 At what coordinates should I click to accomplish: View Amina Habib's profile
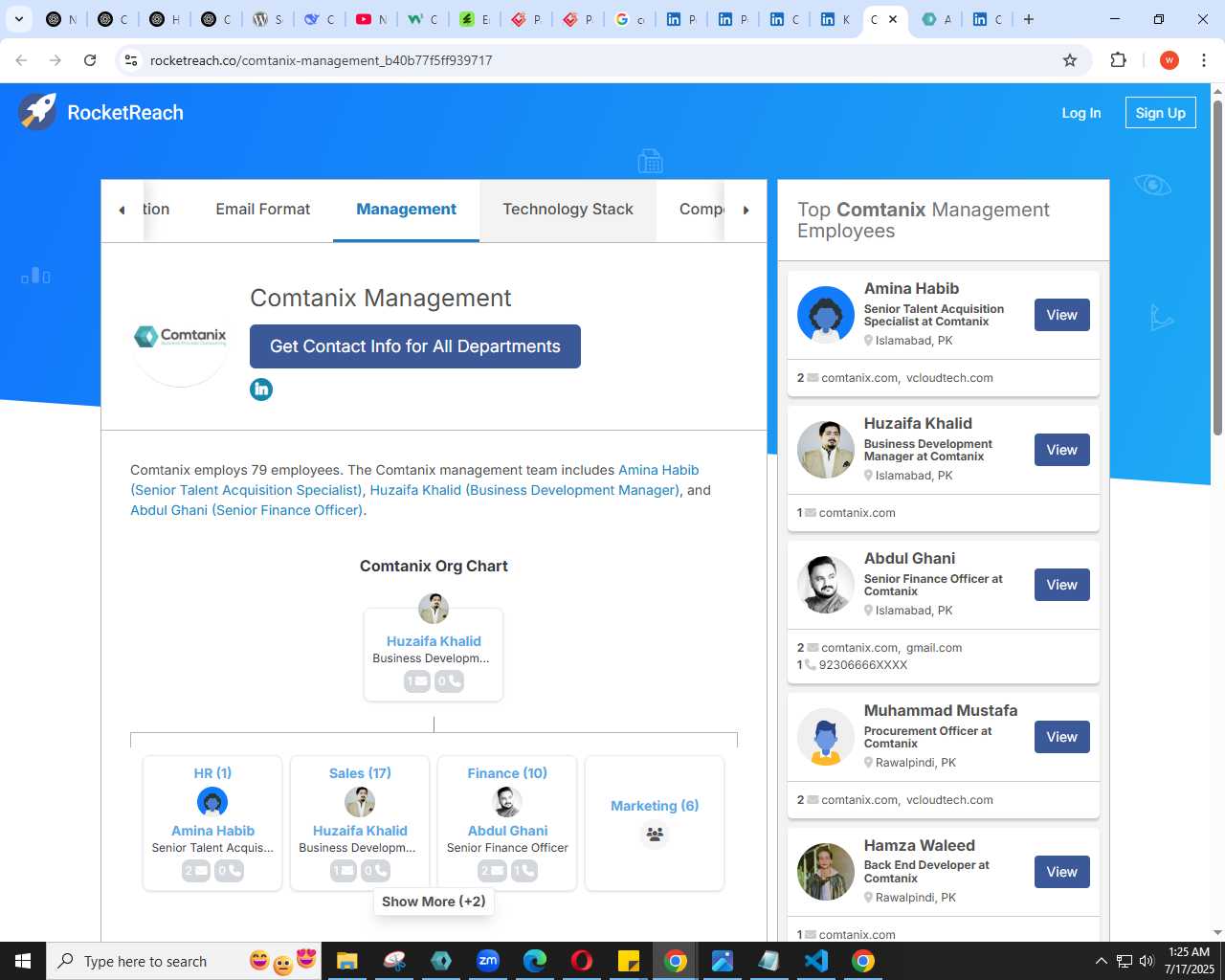1061,315
